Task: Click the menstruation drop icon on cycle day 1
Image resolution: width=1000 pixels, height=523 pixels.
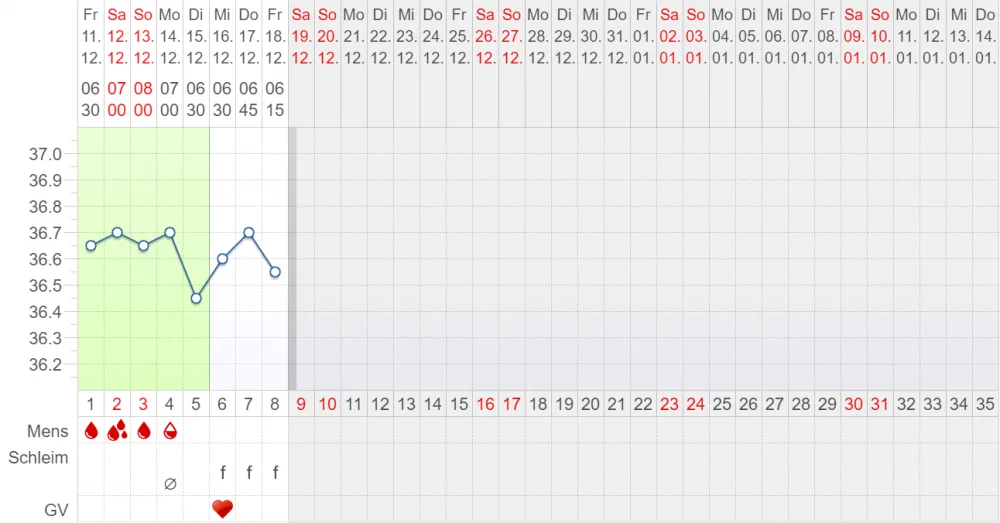Action: (91, 431)
